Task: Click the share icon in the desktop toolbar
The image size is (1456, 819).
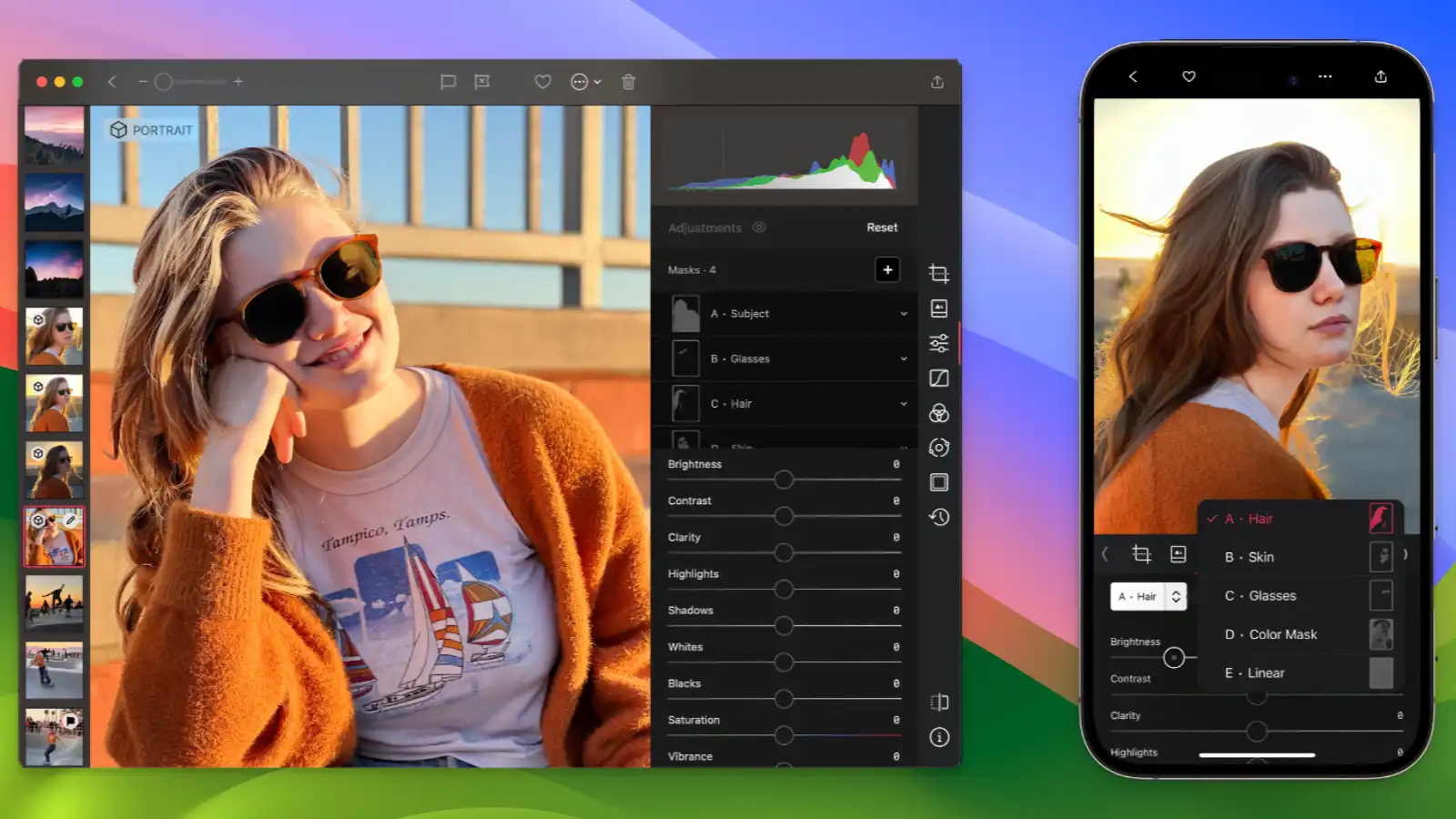Action: click(x=937, y=82)
